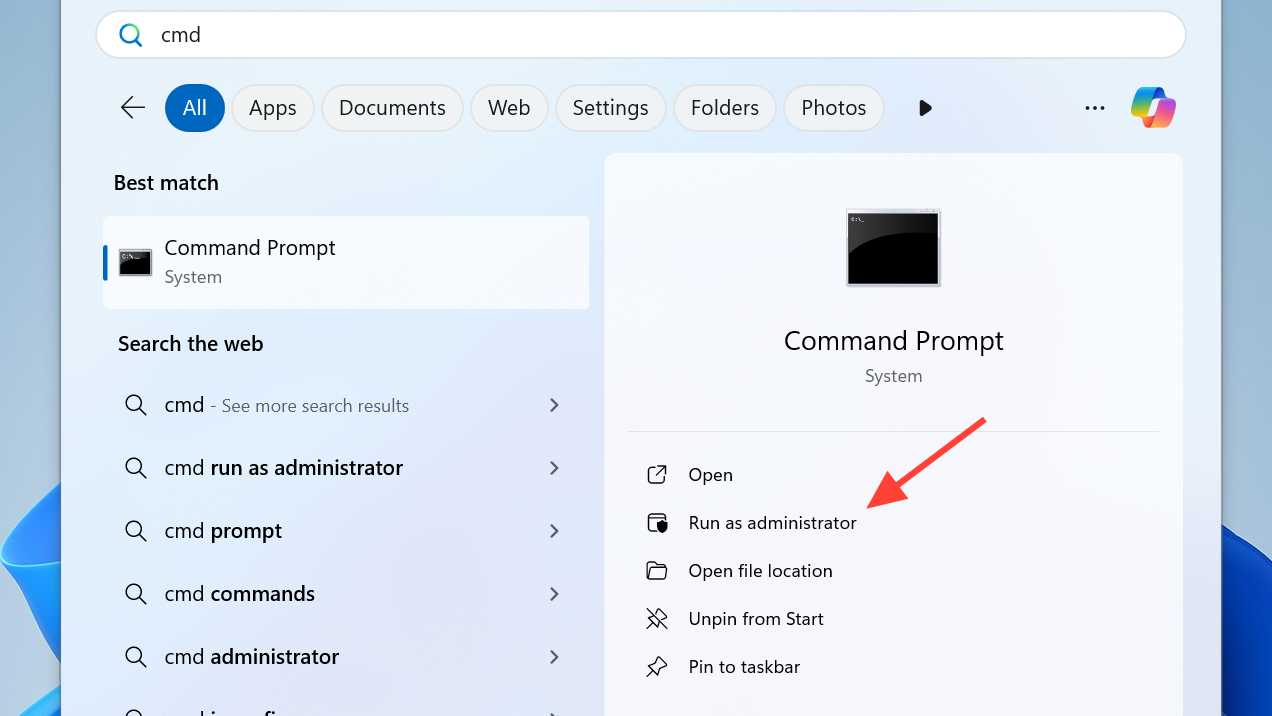Open the Command Prompt best match result
The height and width of the screenshot is (716, 1272).
[x=346, y=263]
